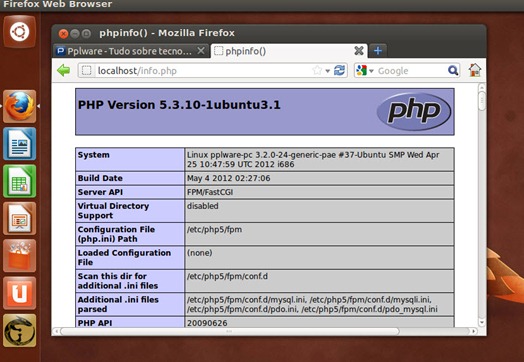Click the localhost/info.php address field
Viewport: 524px width, 362px height.
tap(212, 71)
